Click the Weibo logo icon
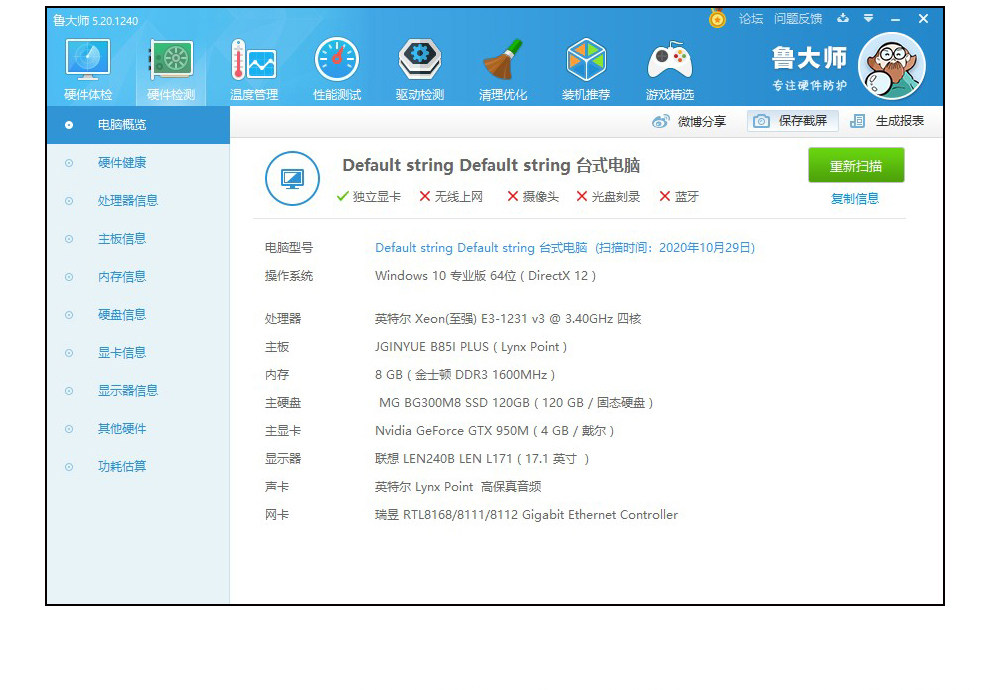Image resolution: width=990 pixels, height=690 pixels. [x=660, y=121]
